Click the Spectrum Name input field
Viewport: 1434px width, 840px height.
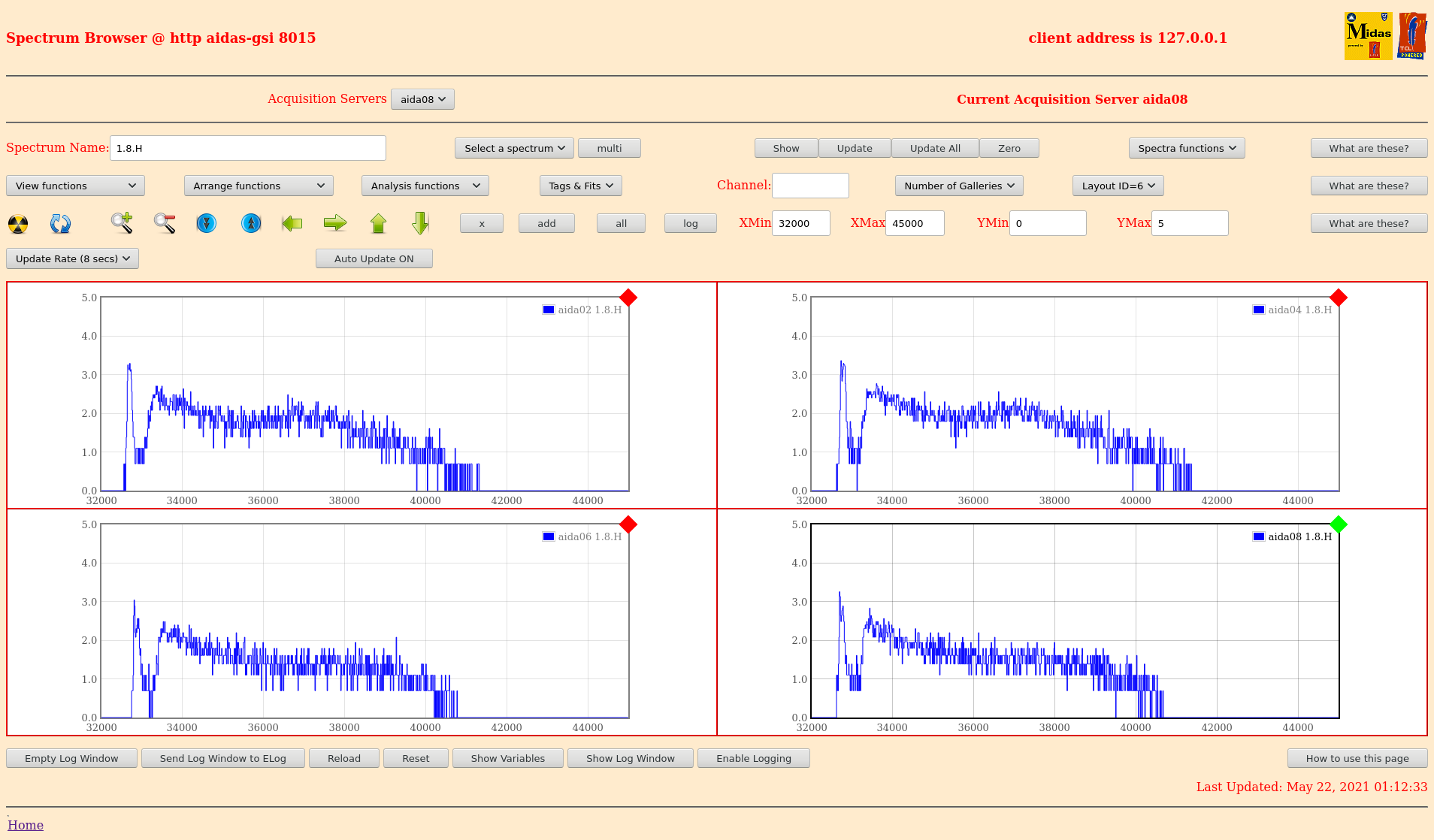(248, 148)
